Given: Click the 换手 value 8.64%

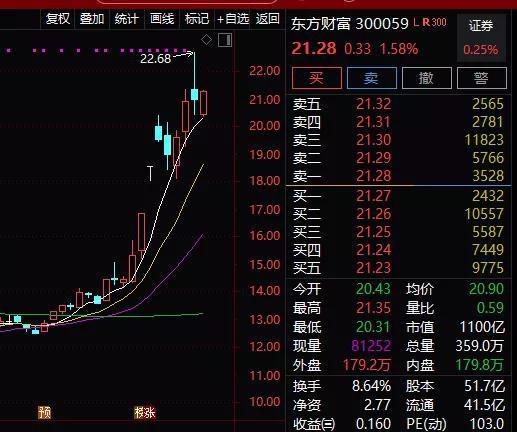Looking at the screenshot, I should pyautogui.click(x=372, y=386).
